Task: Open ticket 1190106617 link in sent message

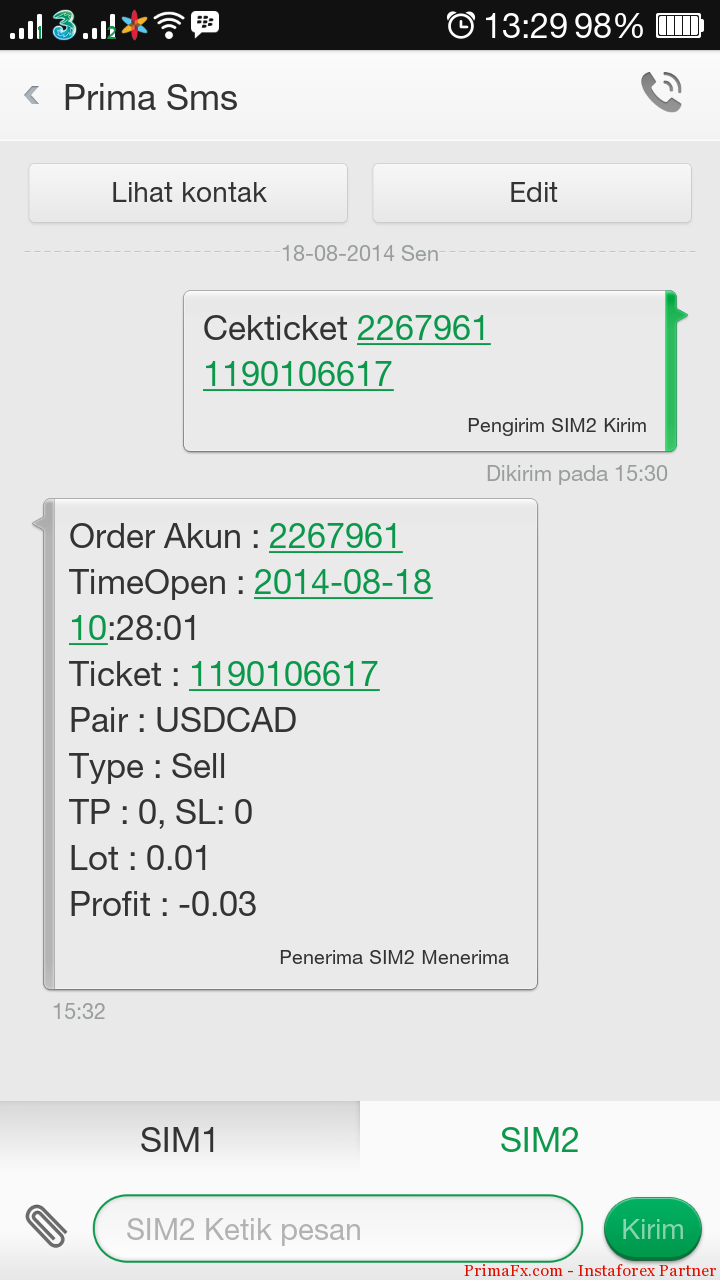Action: (x=298, y=374)
